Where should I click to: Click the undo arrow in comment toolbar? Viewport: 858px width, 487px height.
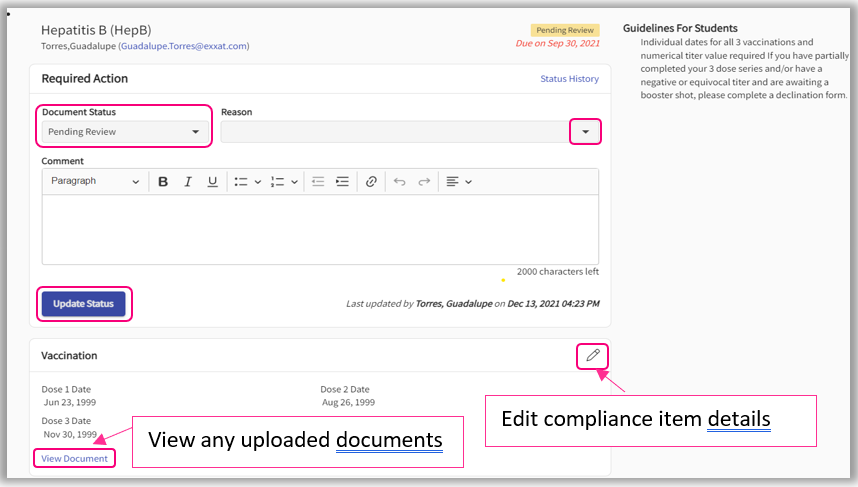click(x=399, y=182)
